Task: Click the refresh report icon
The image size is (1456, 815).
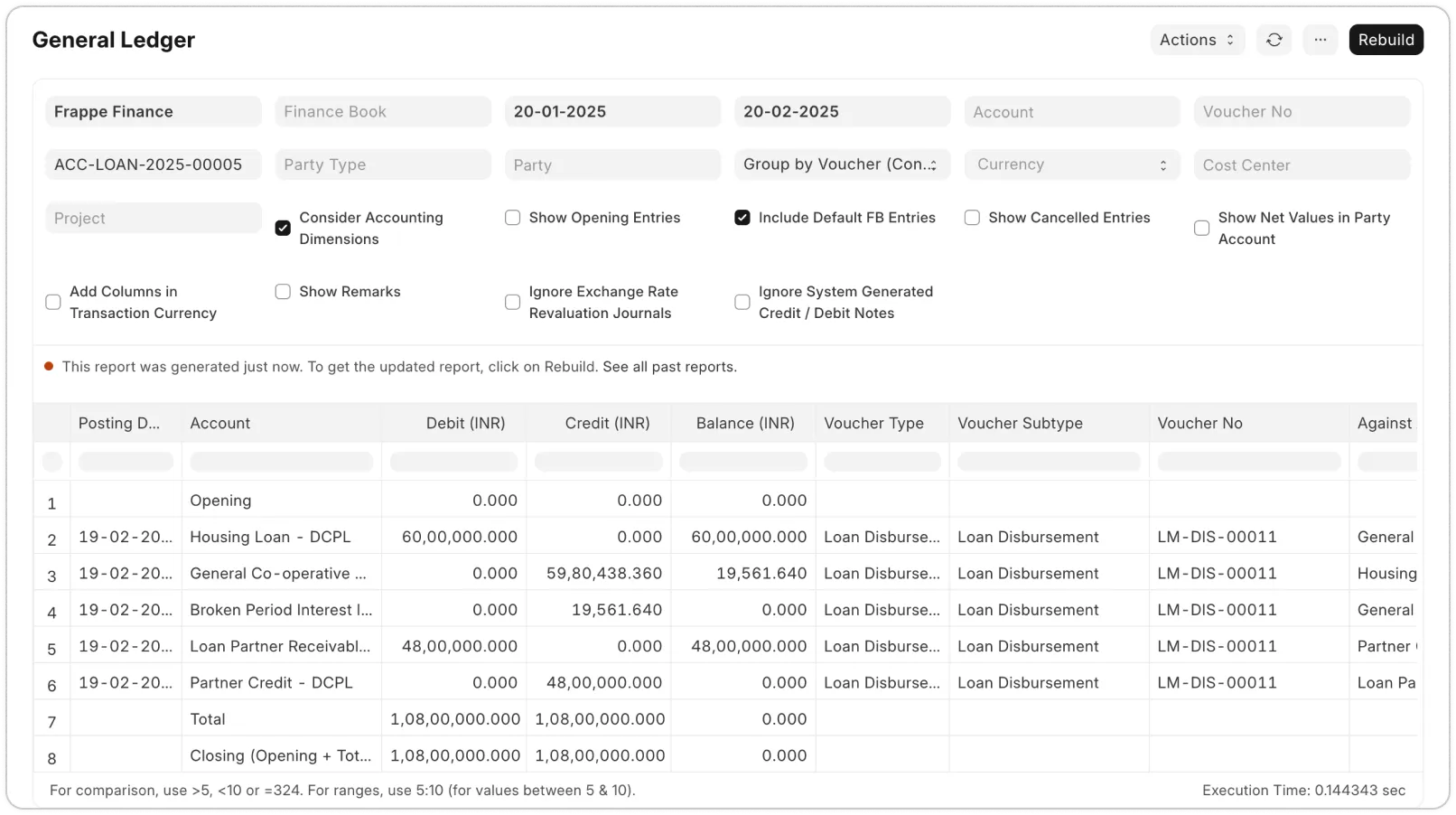Action: (x=1274, y=40)
